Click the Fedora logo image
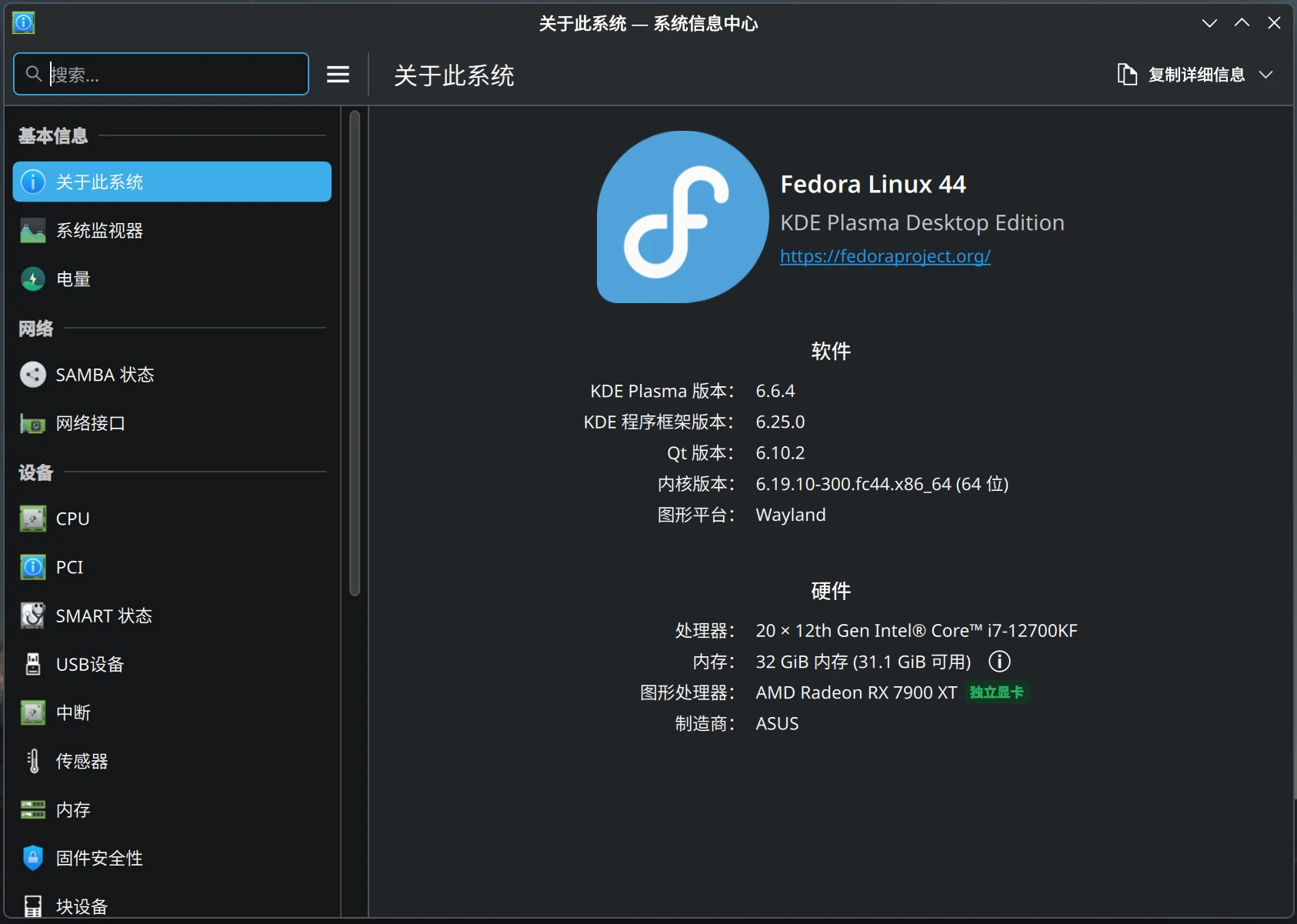 pos(682,217)
